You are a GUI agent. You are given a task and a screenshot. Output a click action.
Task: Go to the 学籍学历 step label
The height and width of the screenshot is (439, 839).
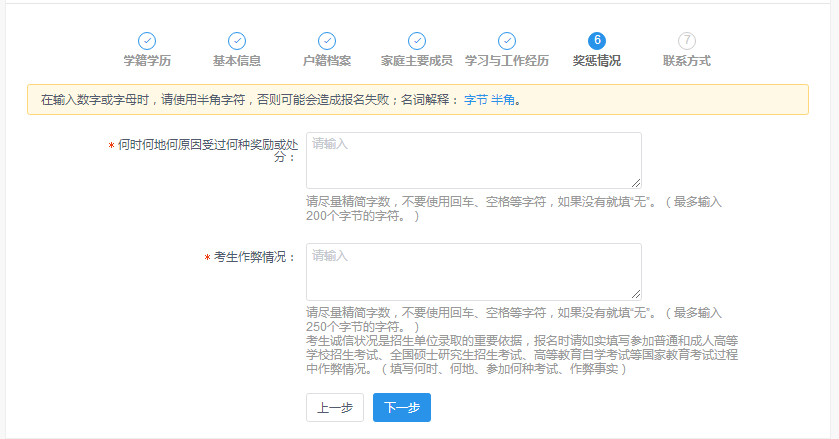point(147,61)
